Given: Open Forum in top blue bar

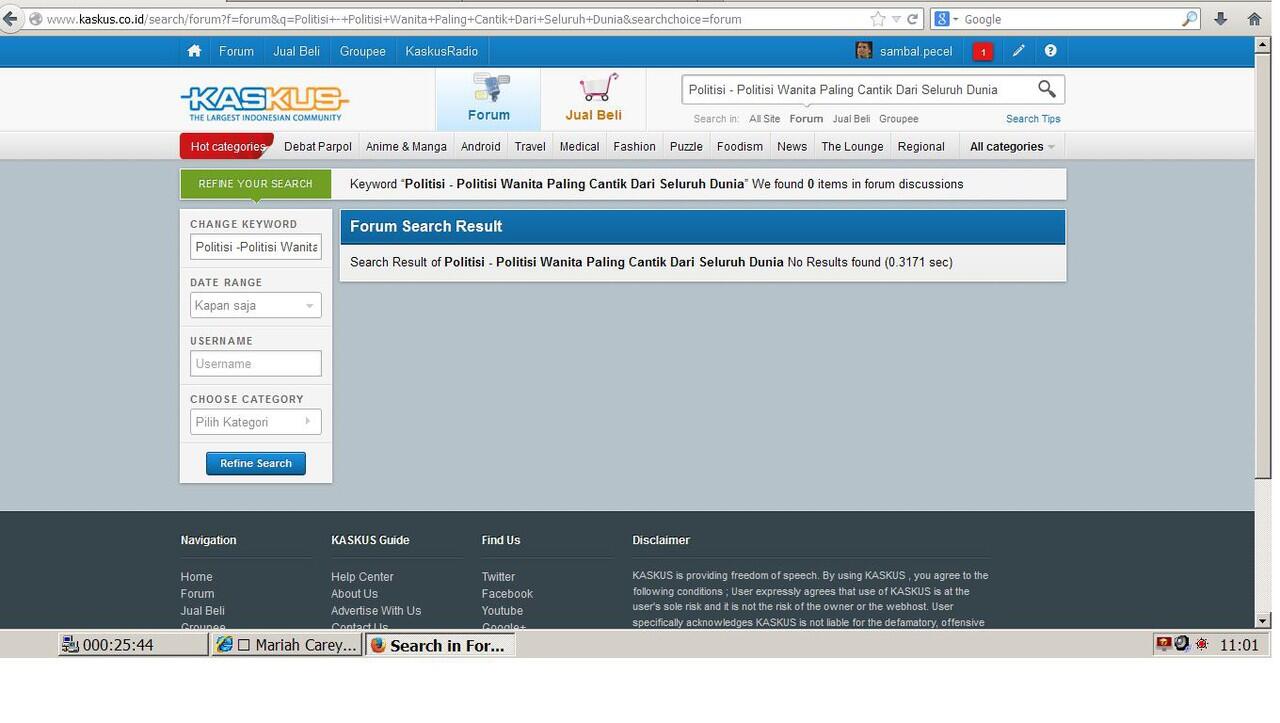Looking at the screenshot, I should pos(236,51).
